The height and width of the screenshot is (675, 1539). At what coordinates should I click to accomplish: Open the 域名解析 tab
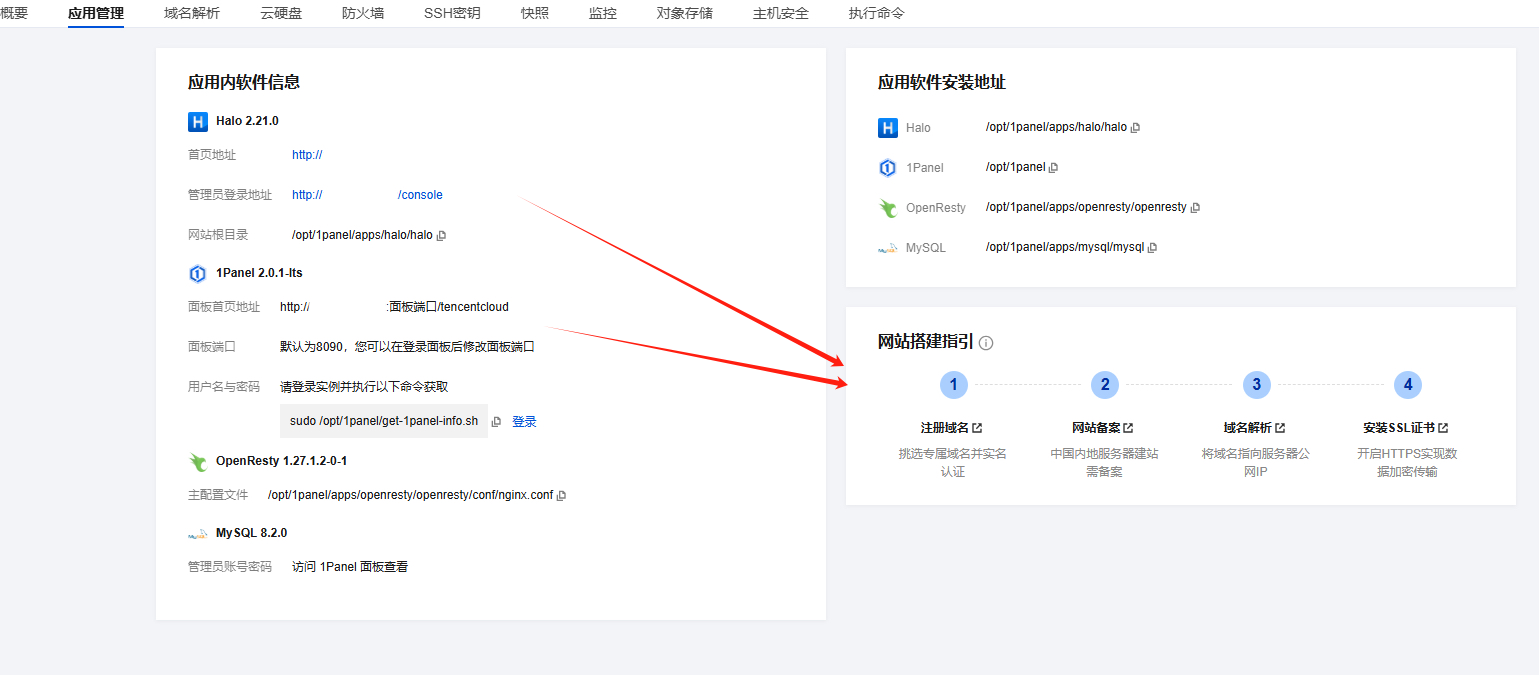[192, 13]
